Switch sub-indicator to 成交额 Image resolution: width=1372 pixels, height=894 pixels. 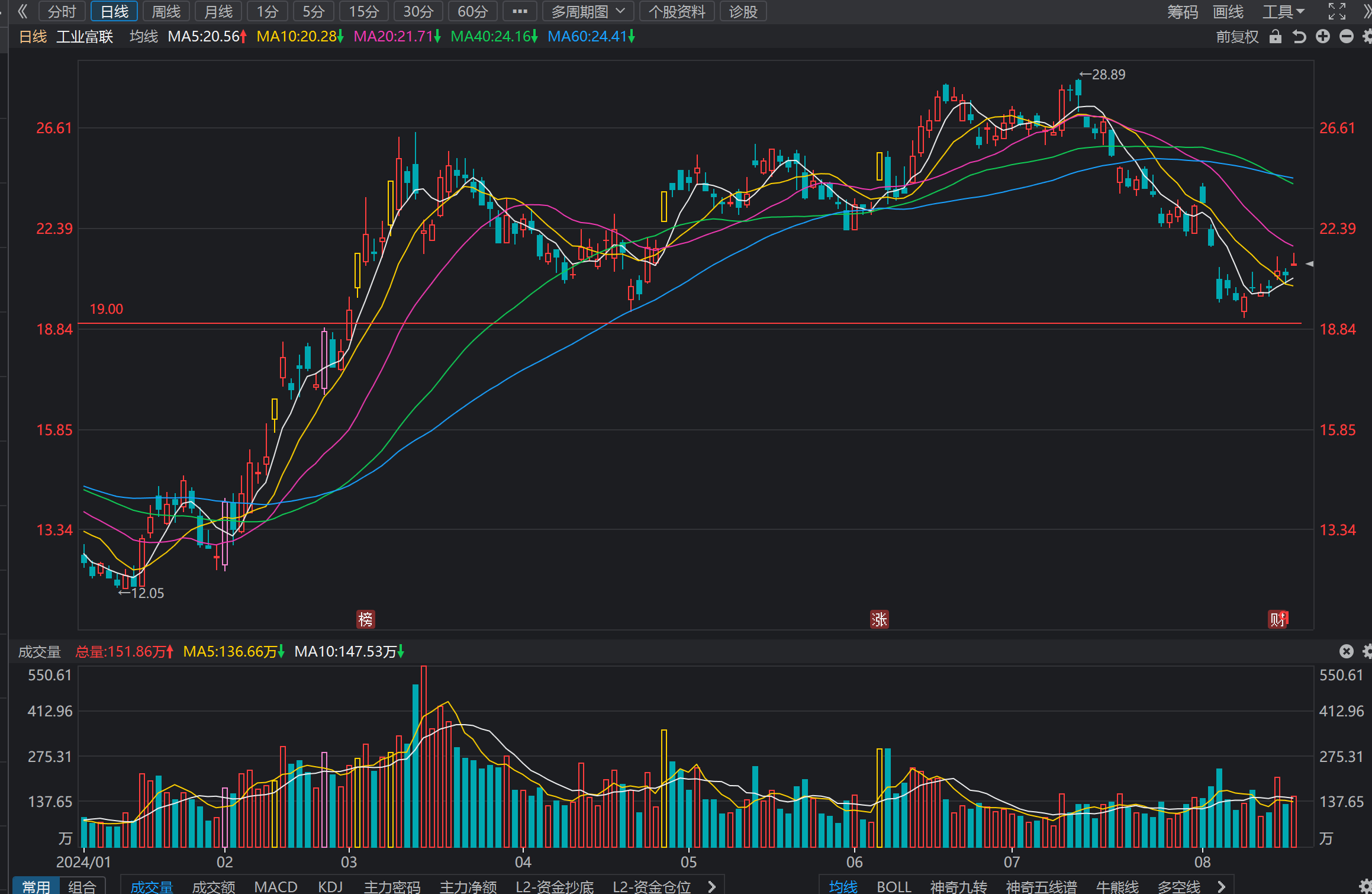pos(214,886)
